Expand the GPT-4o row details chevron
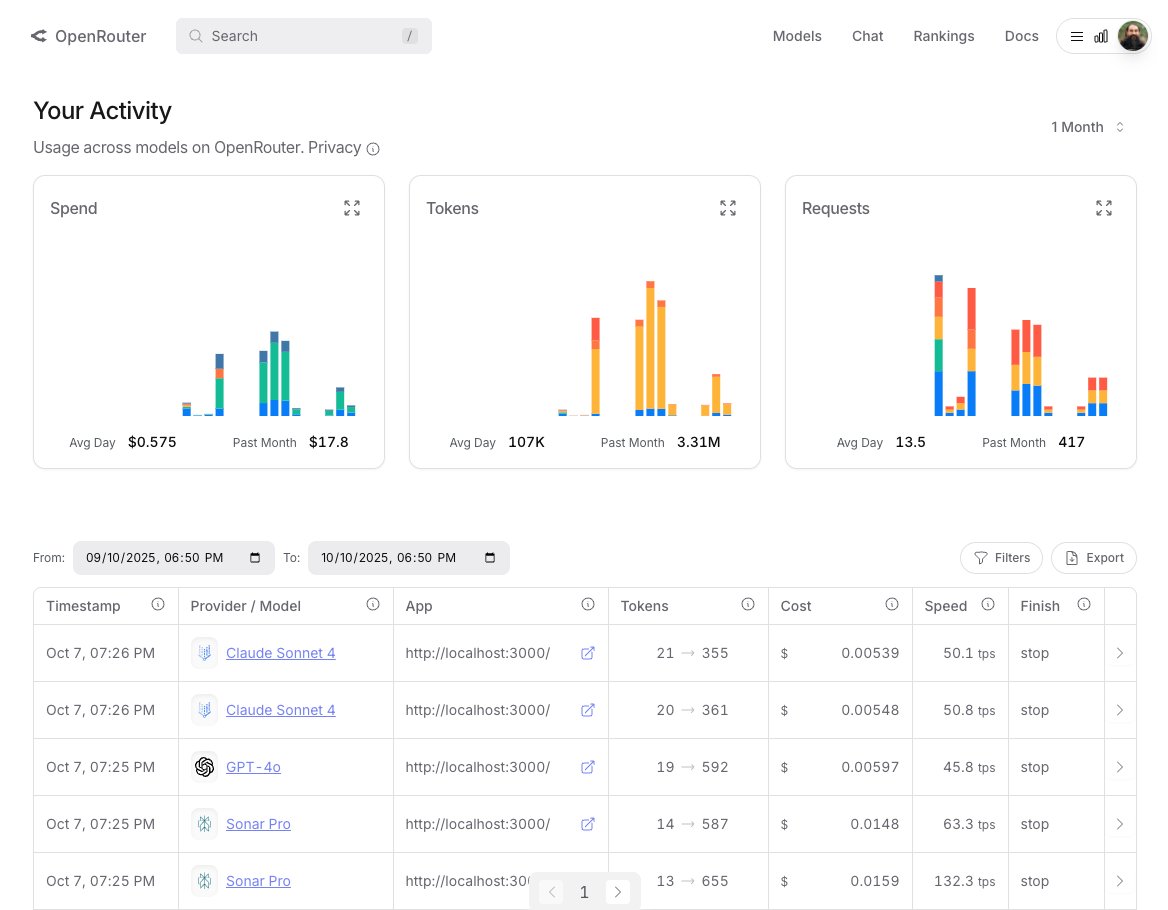This screenshot has width=1168, height=910. click(1119, 767)
